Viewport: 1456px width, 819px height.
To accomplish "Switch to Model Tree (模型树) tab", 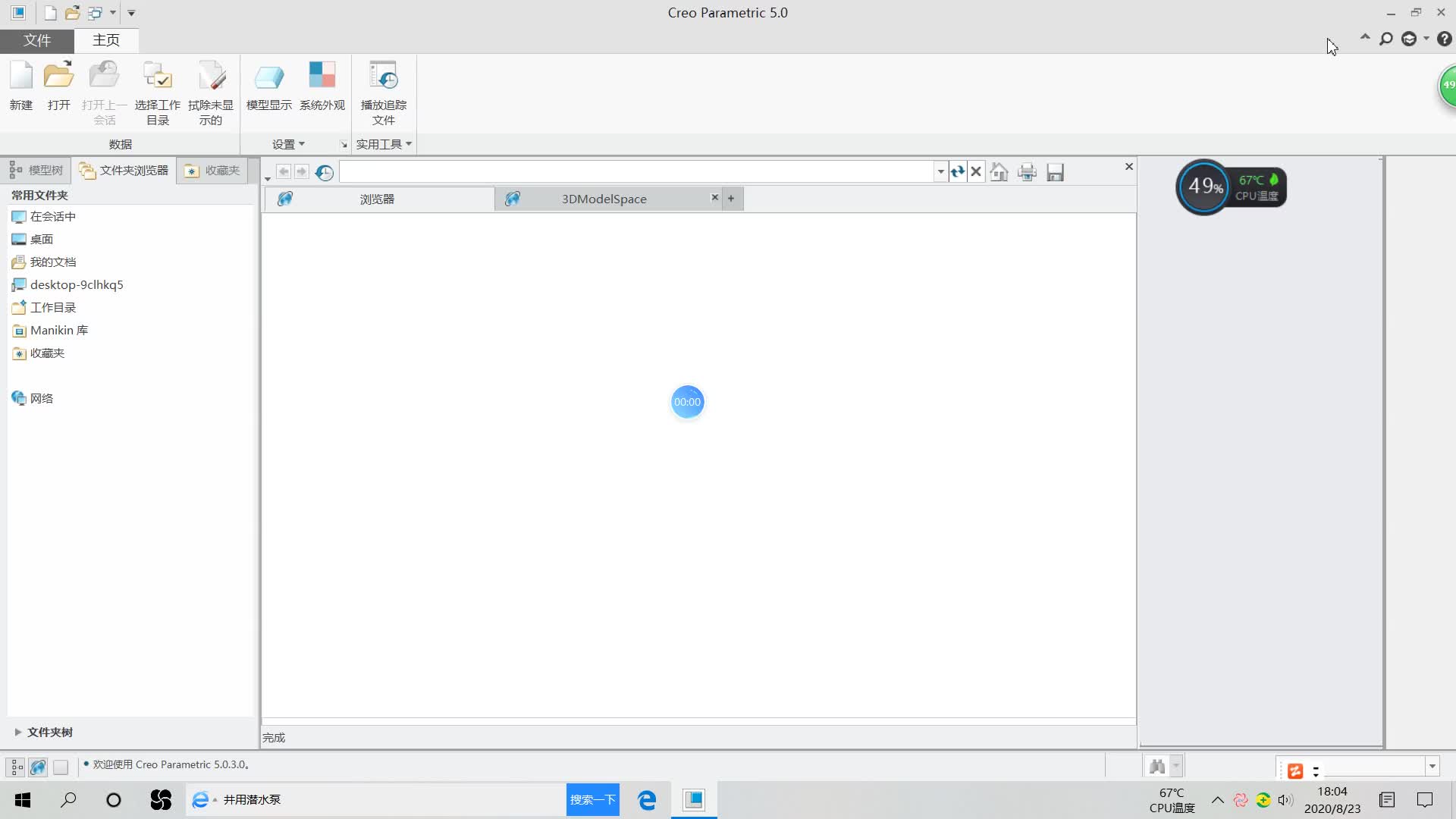I will pyautogui.click(x=36, y=171).
